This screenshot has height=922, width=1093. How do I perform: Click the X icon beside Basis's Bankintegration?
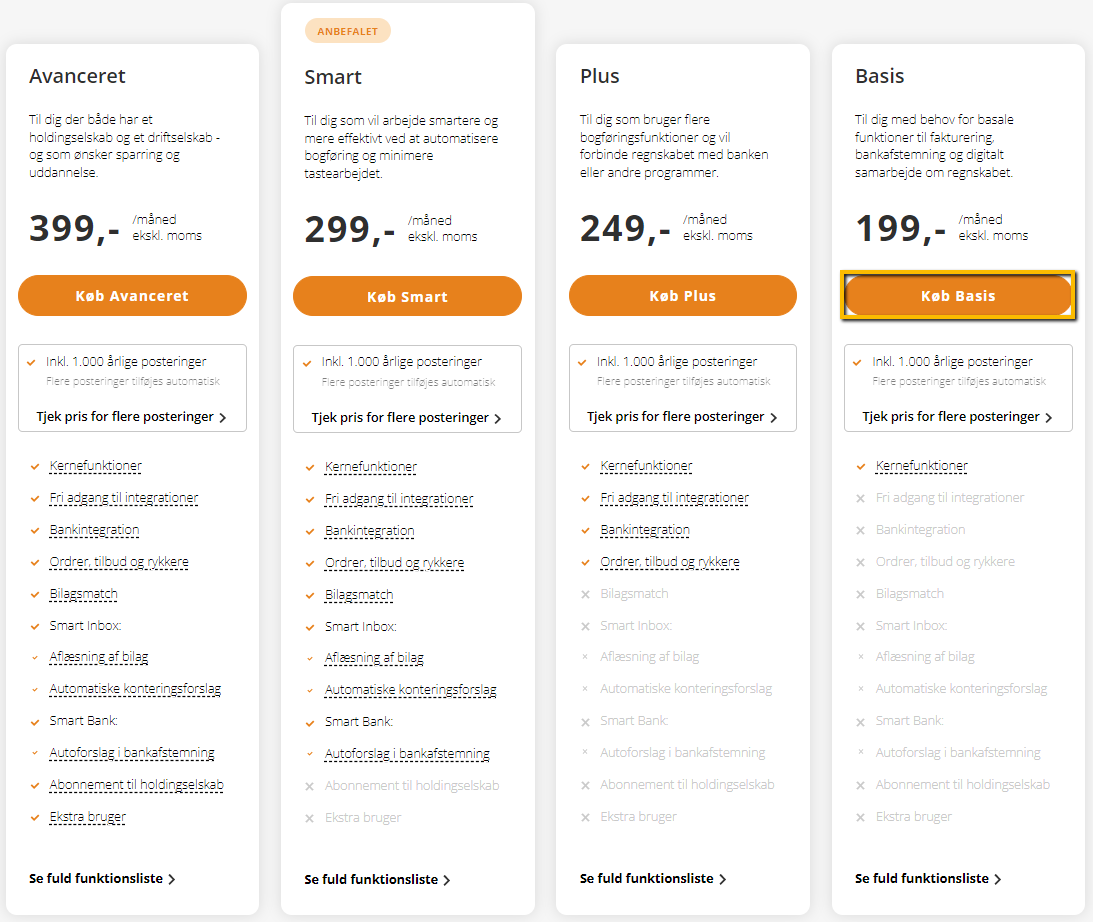click(x=861, y=530)
